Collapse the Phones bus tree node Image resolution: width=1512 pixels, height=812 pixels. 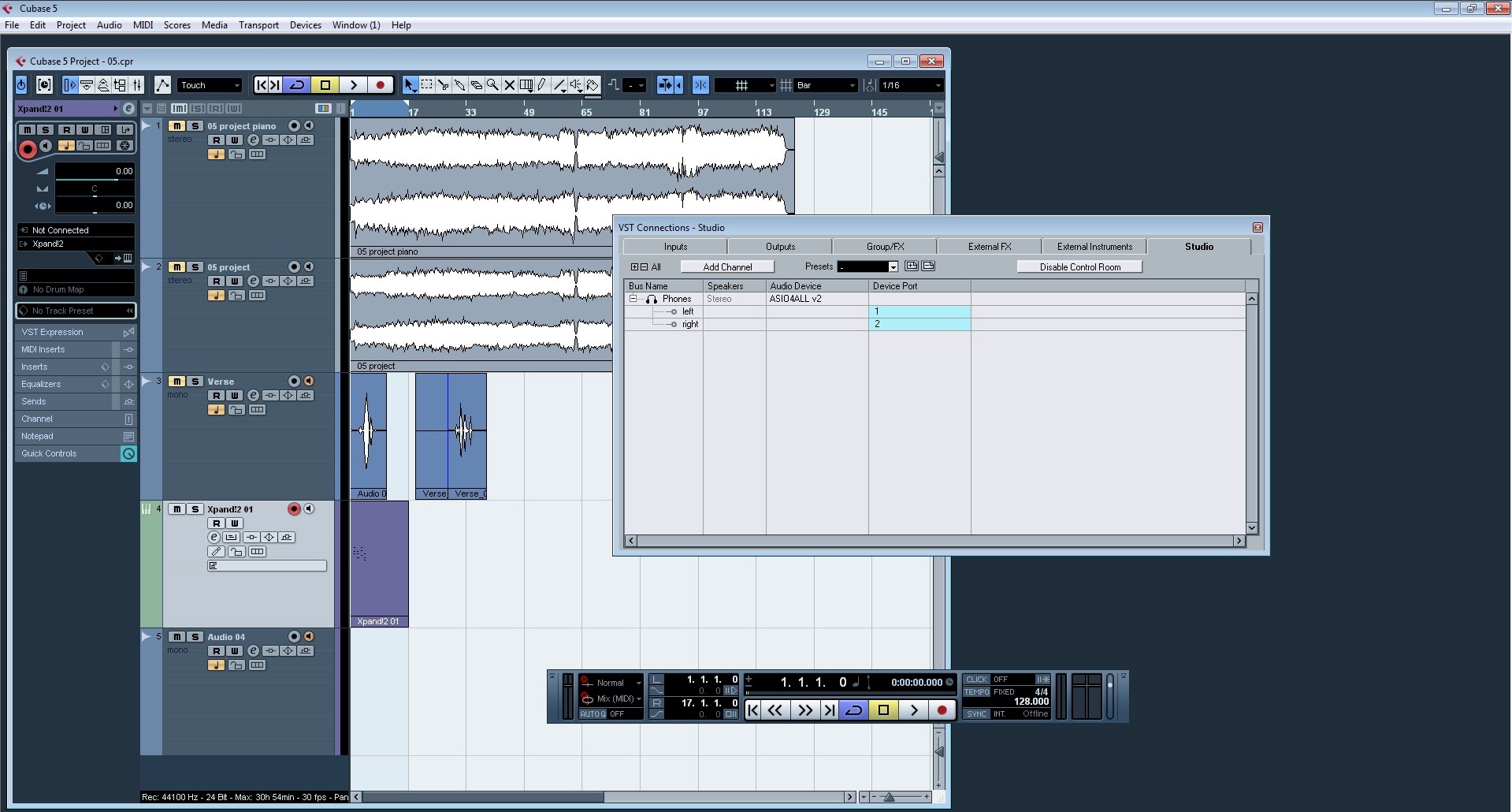(x=633, y=299)
